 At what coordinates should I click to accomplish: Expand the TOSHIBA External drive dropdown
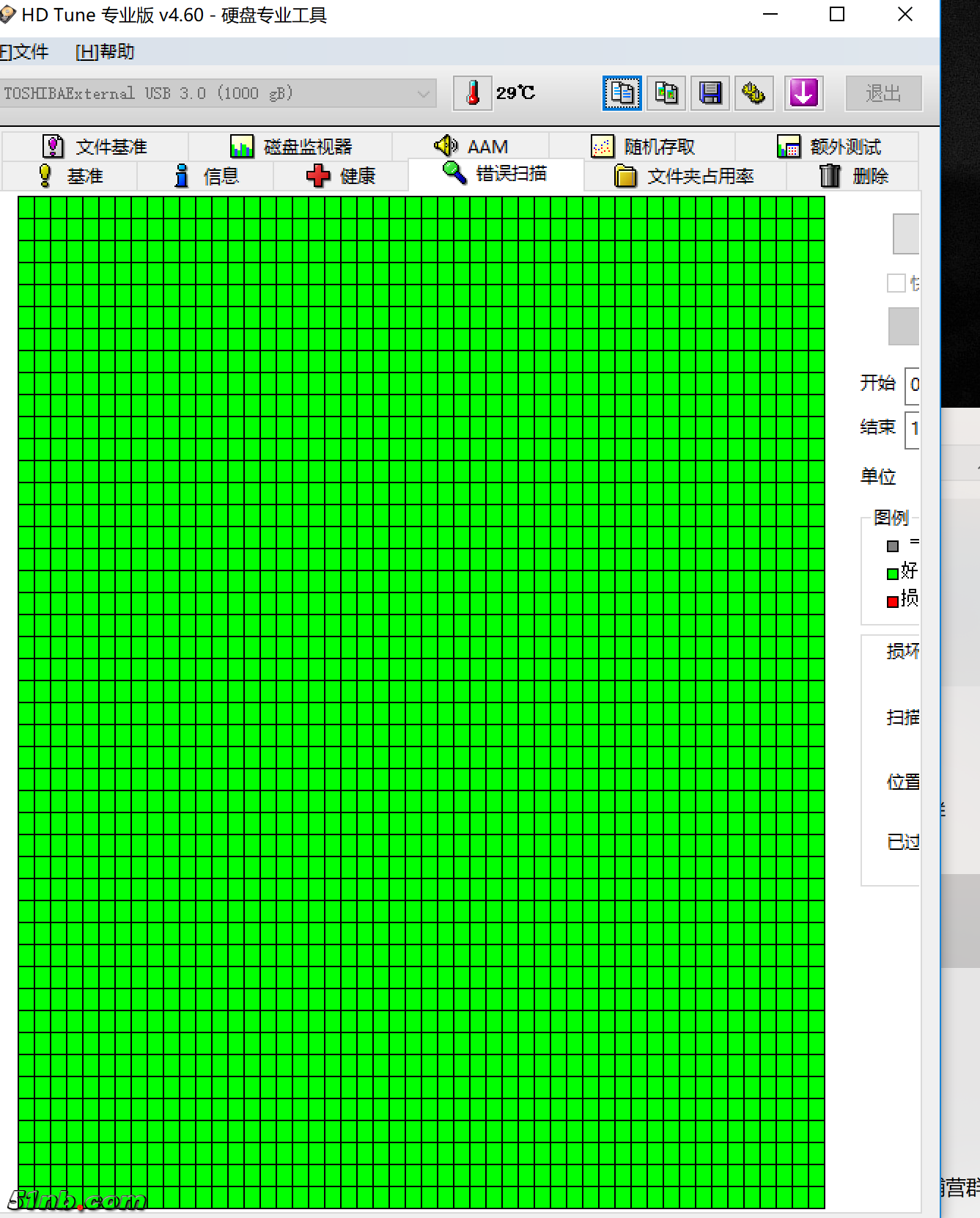tap(422, 94)
